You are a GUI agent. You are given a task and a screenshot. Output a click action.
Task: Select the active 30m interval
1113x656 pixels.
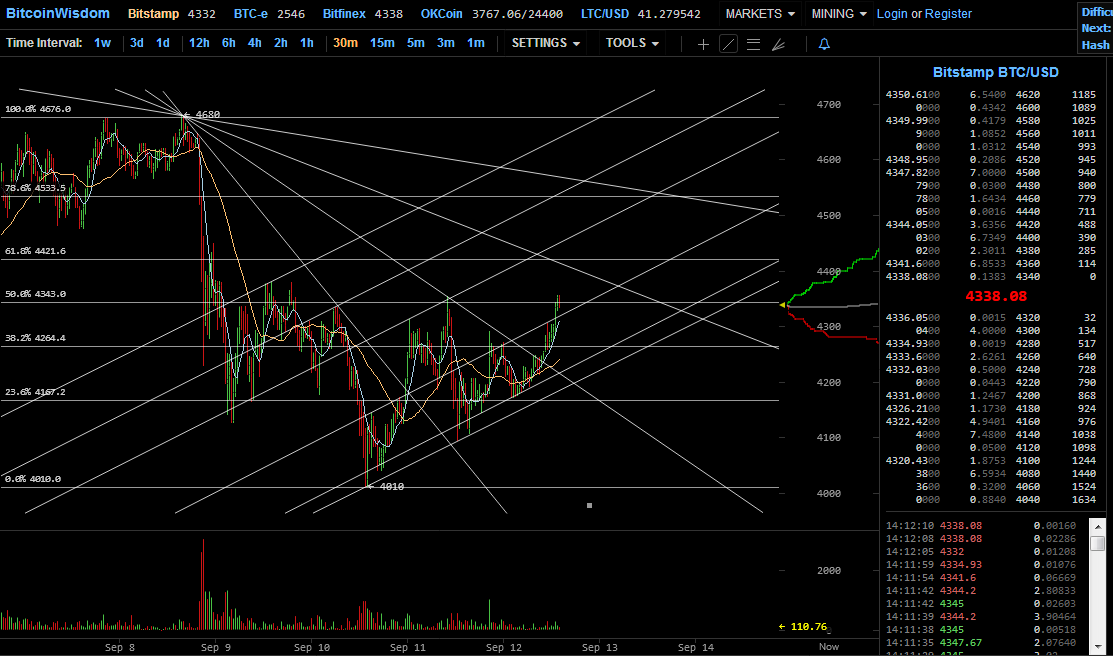tap(345, 43)
